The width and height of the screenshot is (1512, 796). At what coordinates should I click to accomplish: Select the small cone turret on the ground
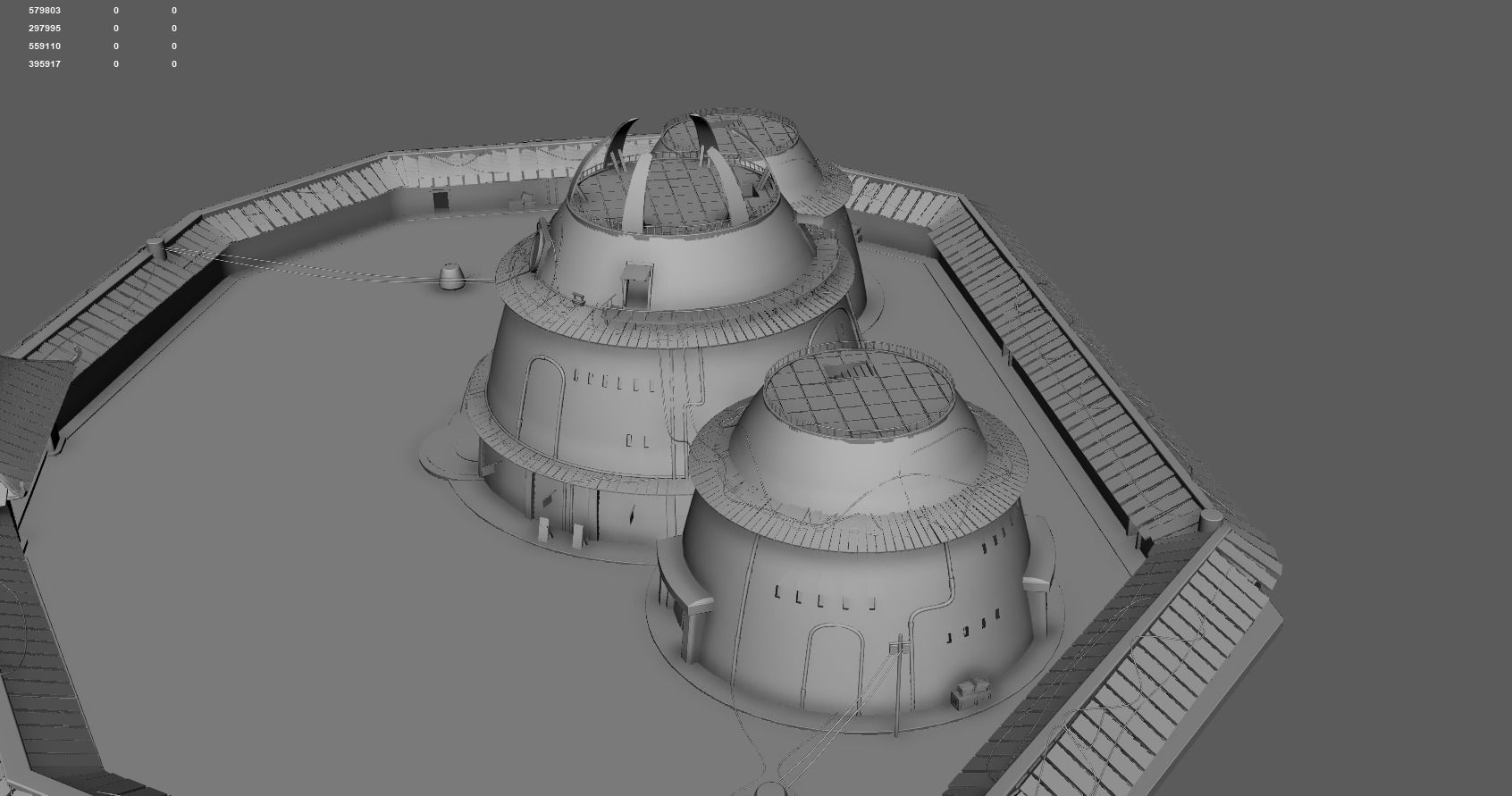[453, 277]
